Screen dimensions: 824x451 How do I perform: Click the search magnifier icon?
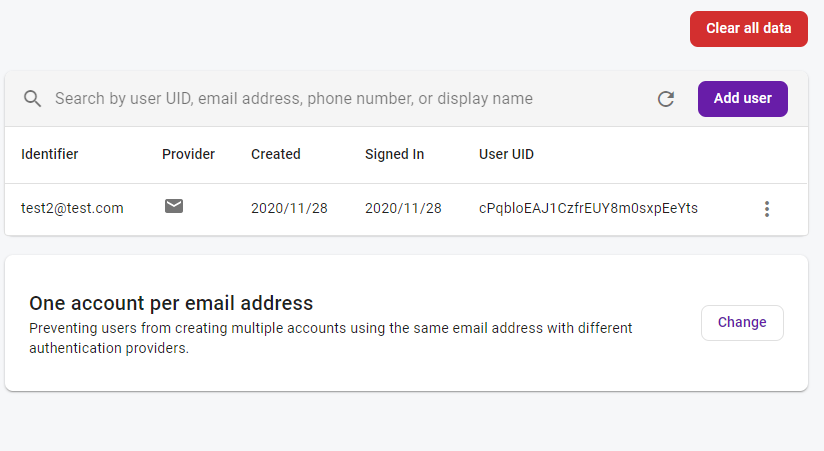tap(32, 98)
